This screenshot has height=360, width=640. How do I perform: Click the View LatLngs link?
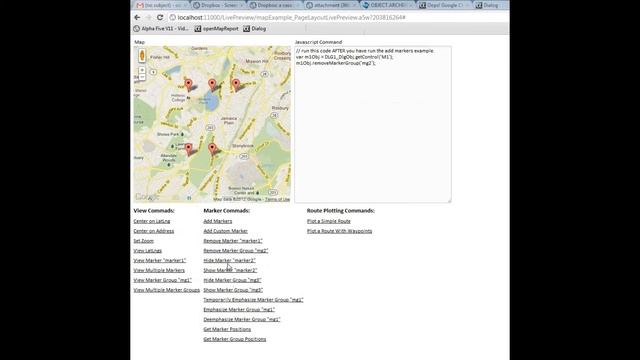[x=147, y=251]
